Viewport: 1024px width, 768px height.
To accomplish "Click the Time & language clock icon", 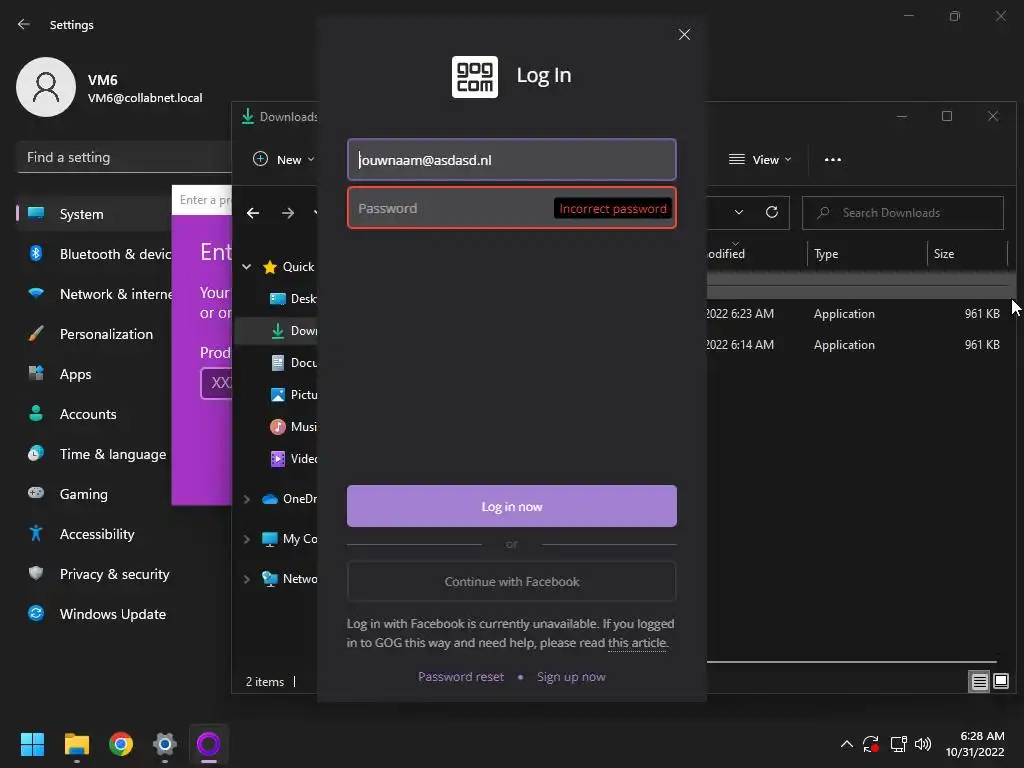I will click(x=36, y=454).
